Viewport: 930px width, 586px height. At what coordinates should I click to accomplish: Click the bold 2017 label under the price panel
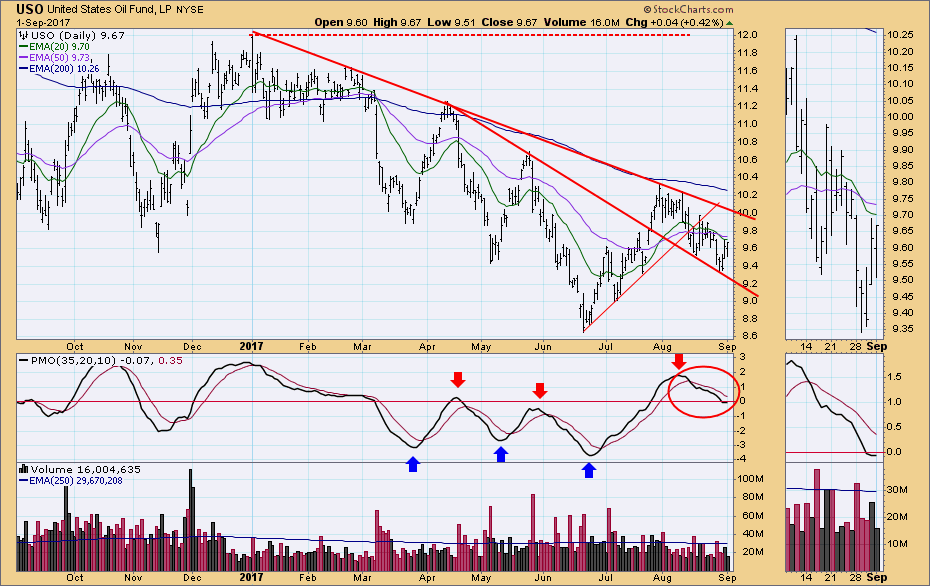[251, 346]
